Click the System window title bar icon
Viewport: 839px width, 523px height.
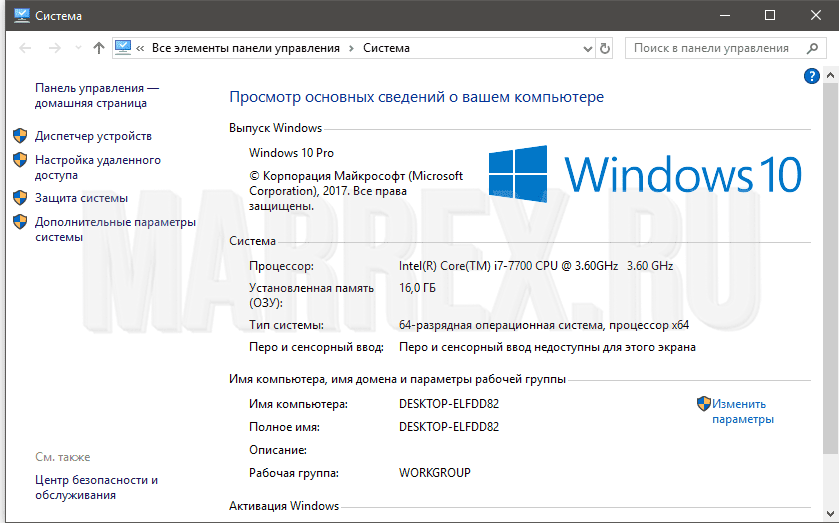21,15
